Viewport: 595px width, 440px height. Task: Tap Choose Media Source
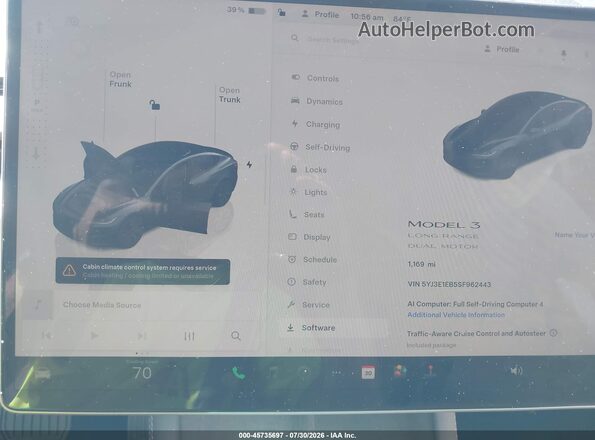102,305
